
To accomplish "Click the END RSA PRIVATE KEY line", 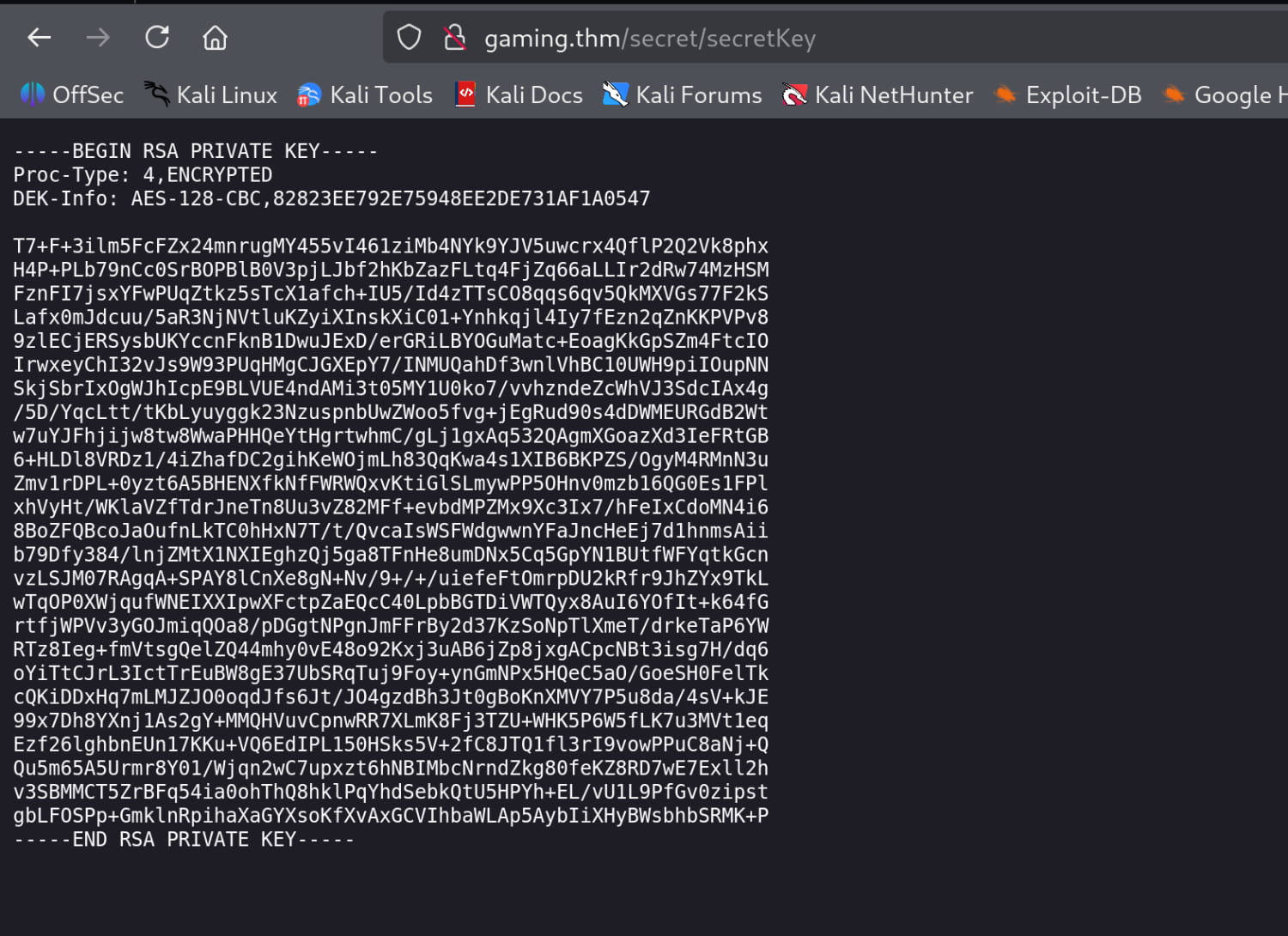I will (x=184, y=840).
